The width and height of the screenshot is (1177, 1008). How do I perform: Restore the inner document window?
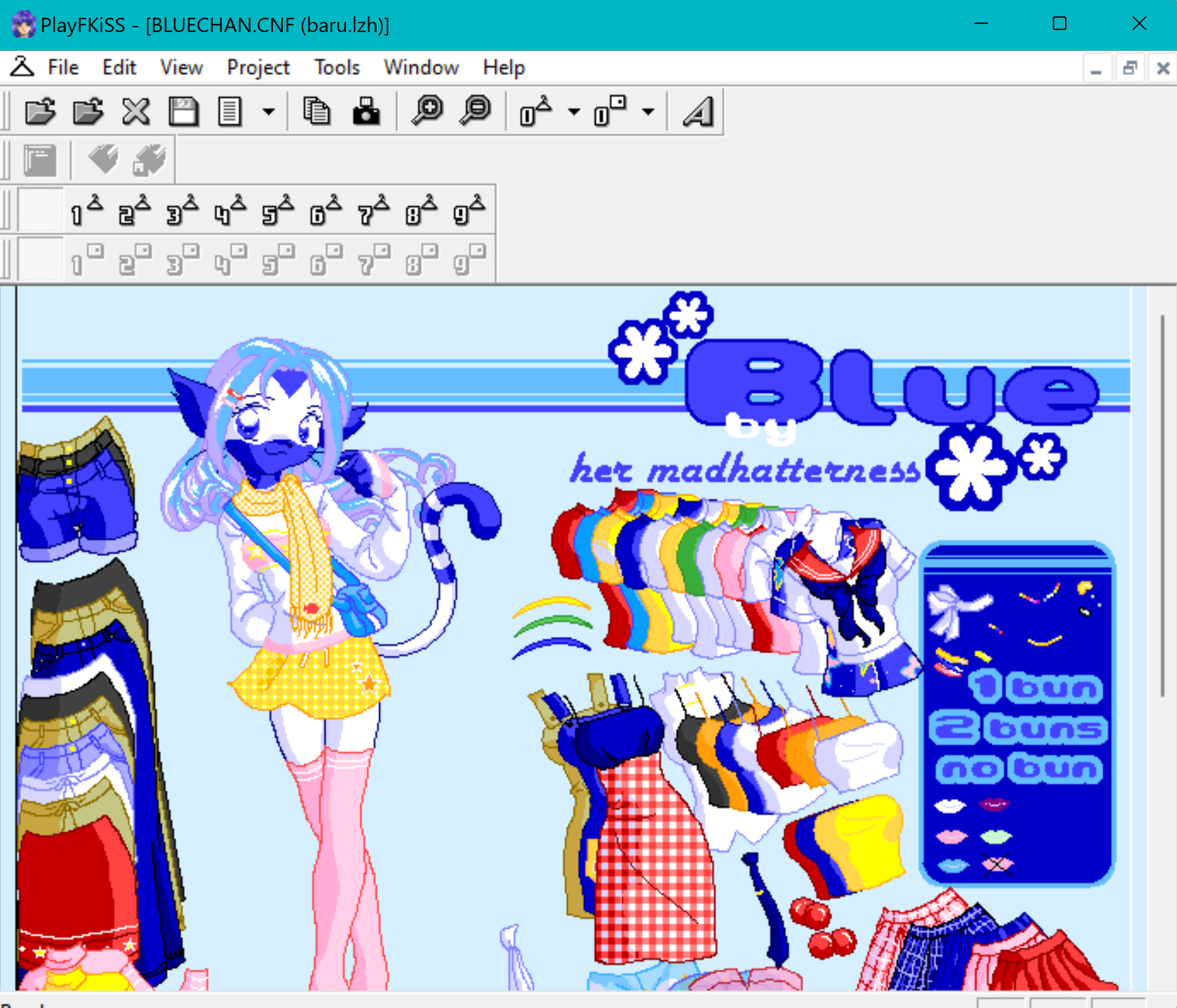(x=1130, y=68)
